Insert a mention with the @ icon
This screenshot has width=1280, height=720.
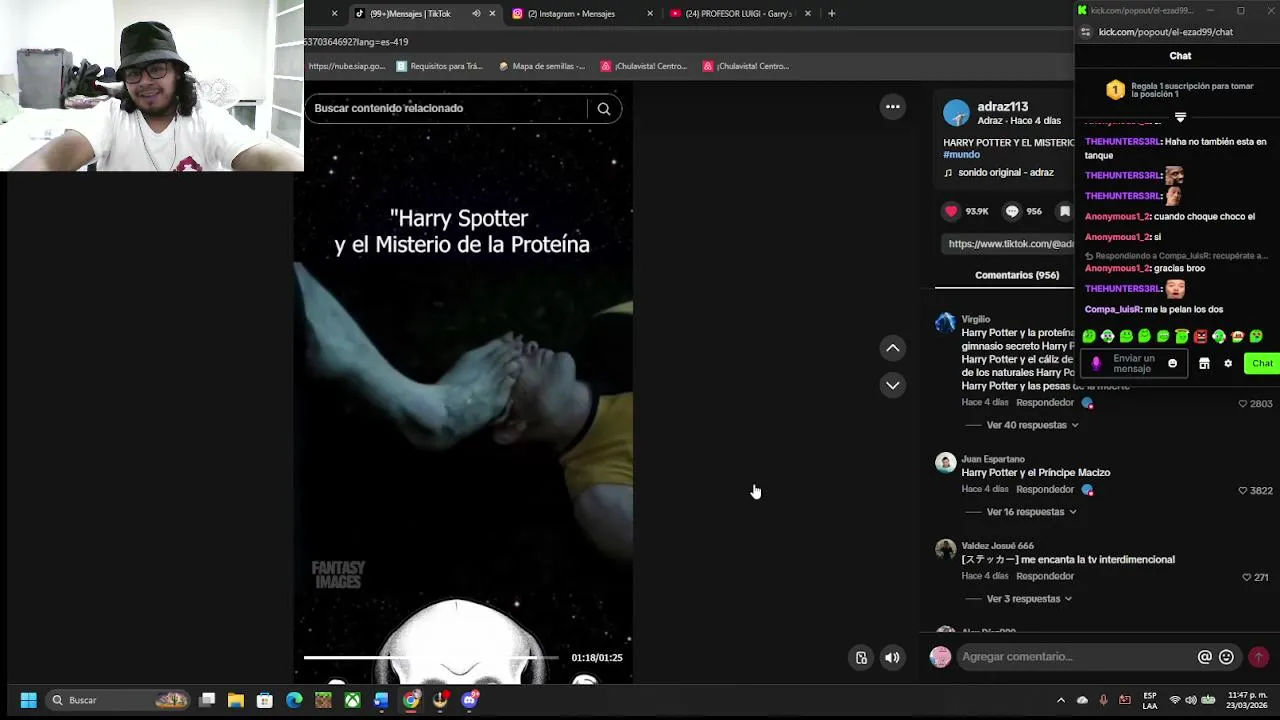coord(1205,657)
